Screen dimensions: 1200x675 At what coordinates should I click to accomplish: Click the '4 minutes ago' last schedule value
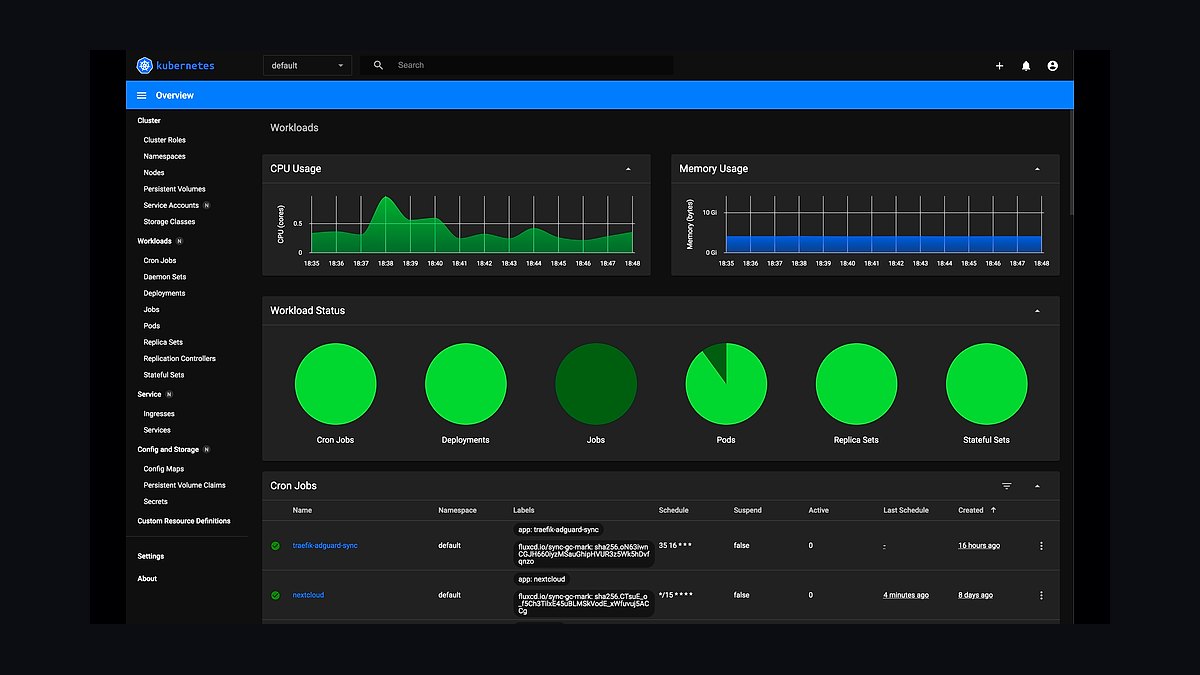[906, 595]
